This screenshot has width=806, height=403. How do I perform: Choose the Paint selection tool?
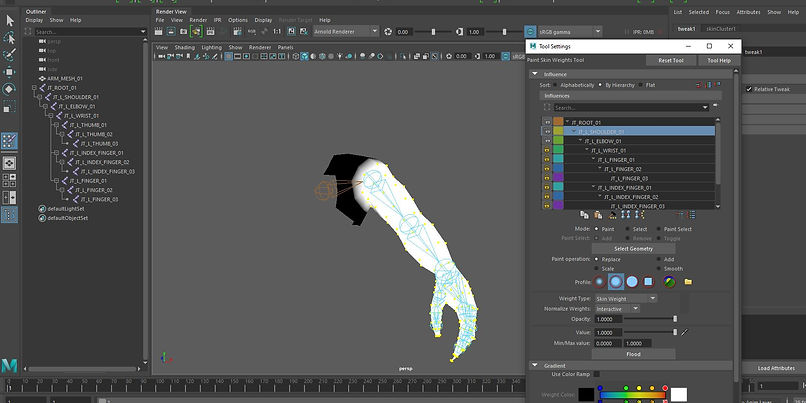coord(9,55)
